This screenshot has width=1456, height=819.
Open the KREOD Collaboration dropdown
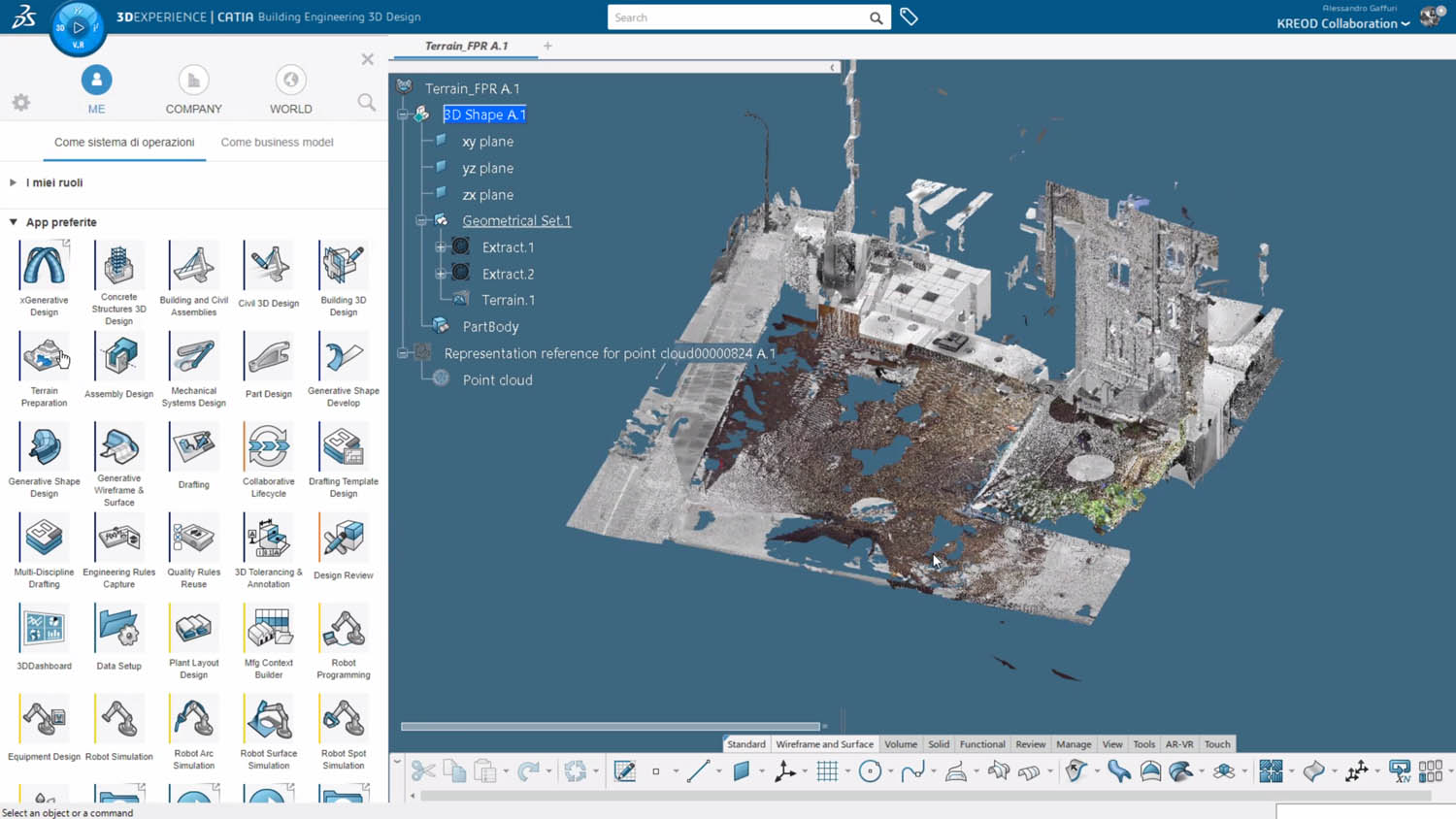click(1342, 23)
